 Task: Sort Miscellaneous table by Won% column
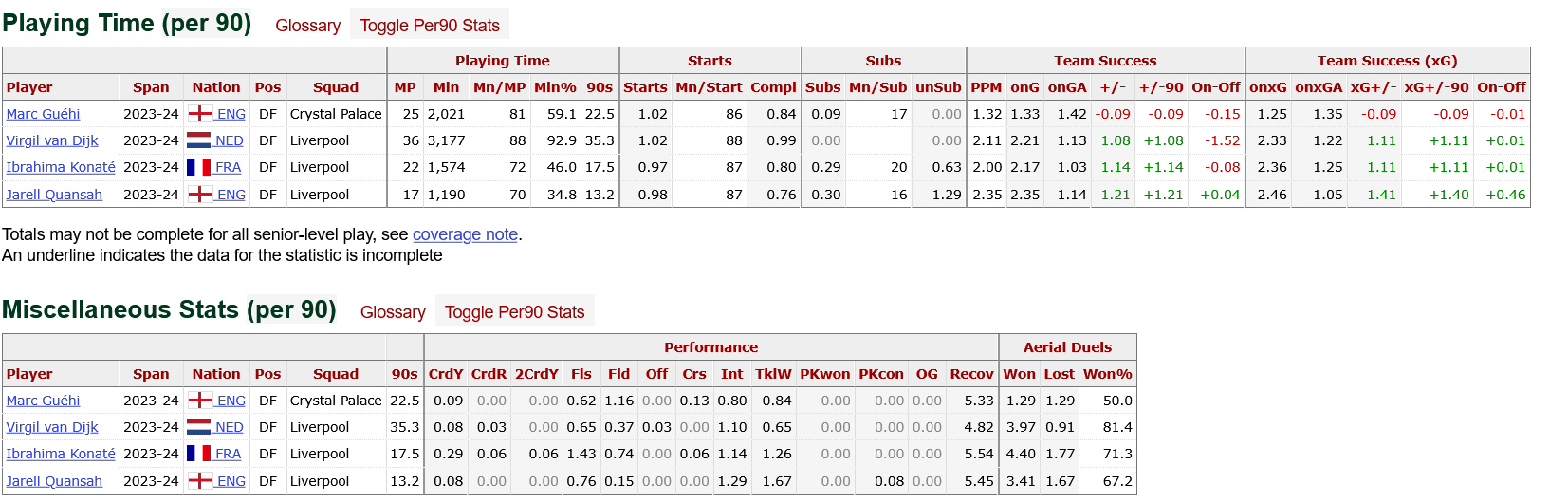(1108, 374)
